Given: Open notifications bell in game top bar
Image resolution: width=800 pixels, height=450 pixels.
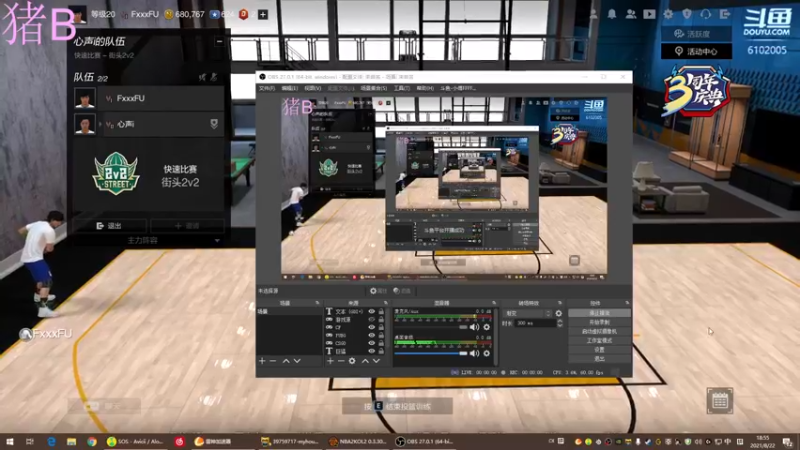Looking at the screenshot, I should click(612, 14).
